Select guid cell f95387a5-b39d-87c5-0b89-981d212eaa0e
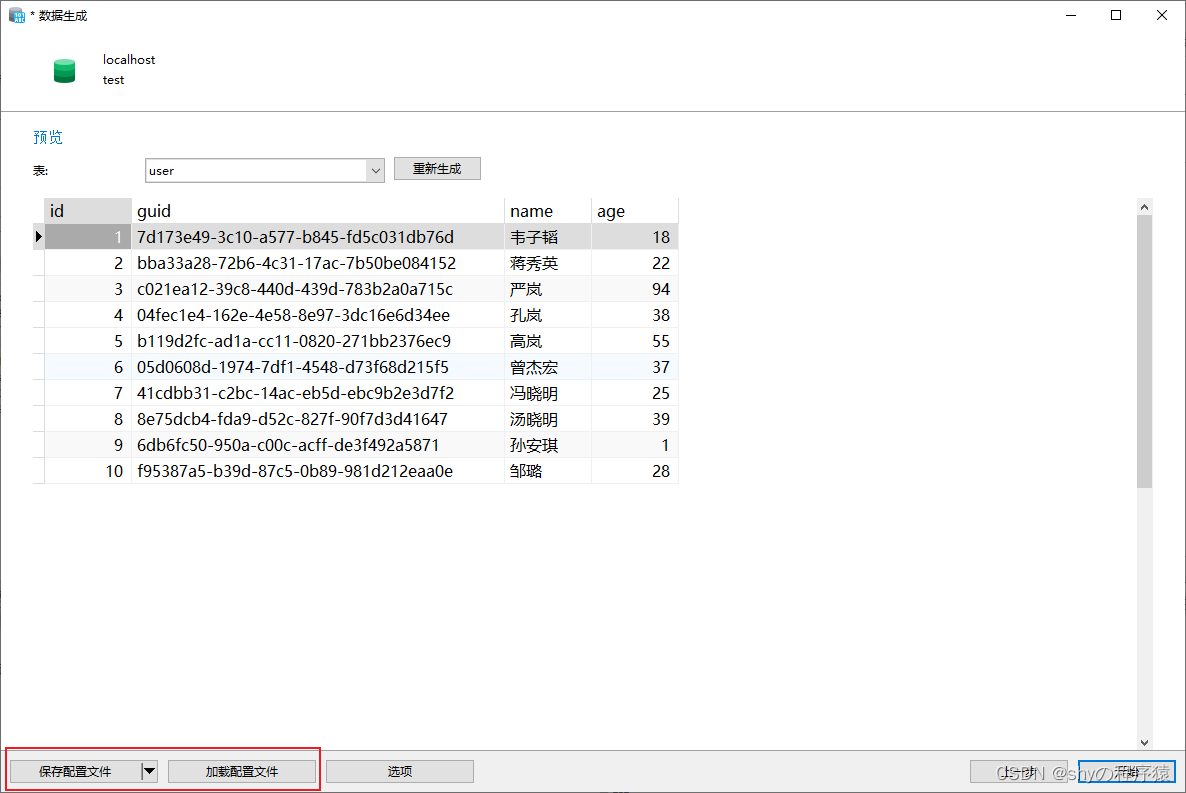The image size is (1186, 793). tap(318, 471)
